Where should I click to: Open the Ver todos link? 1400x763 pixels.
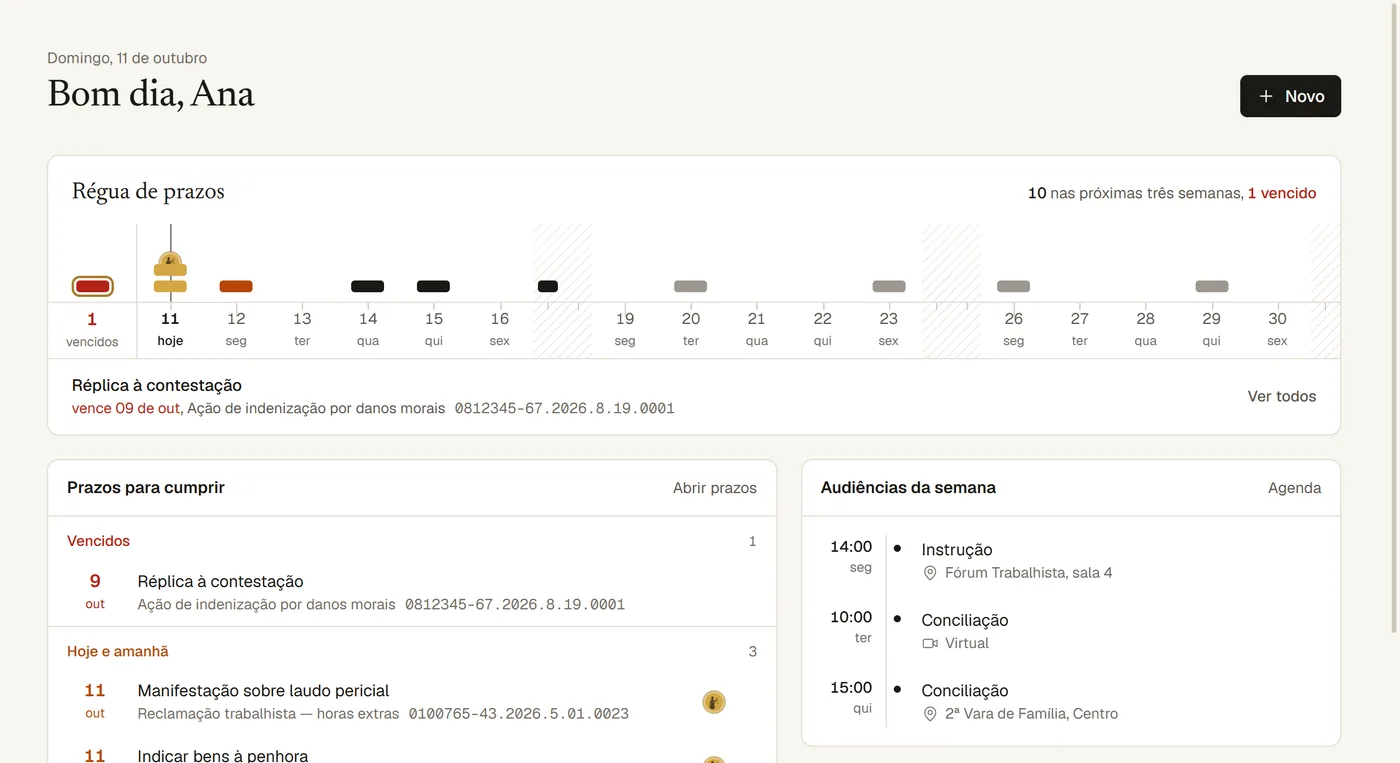tap(1282, 396)
